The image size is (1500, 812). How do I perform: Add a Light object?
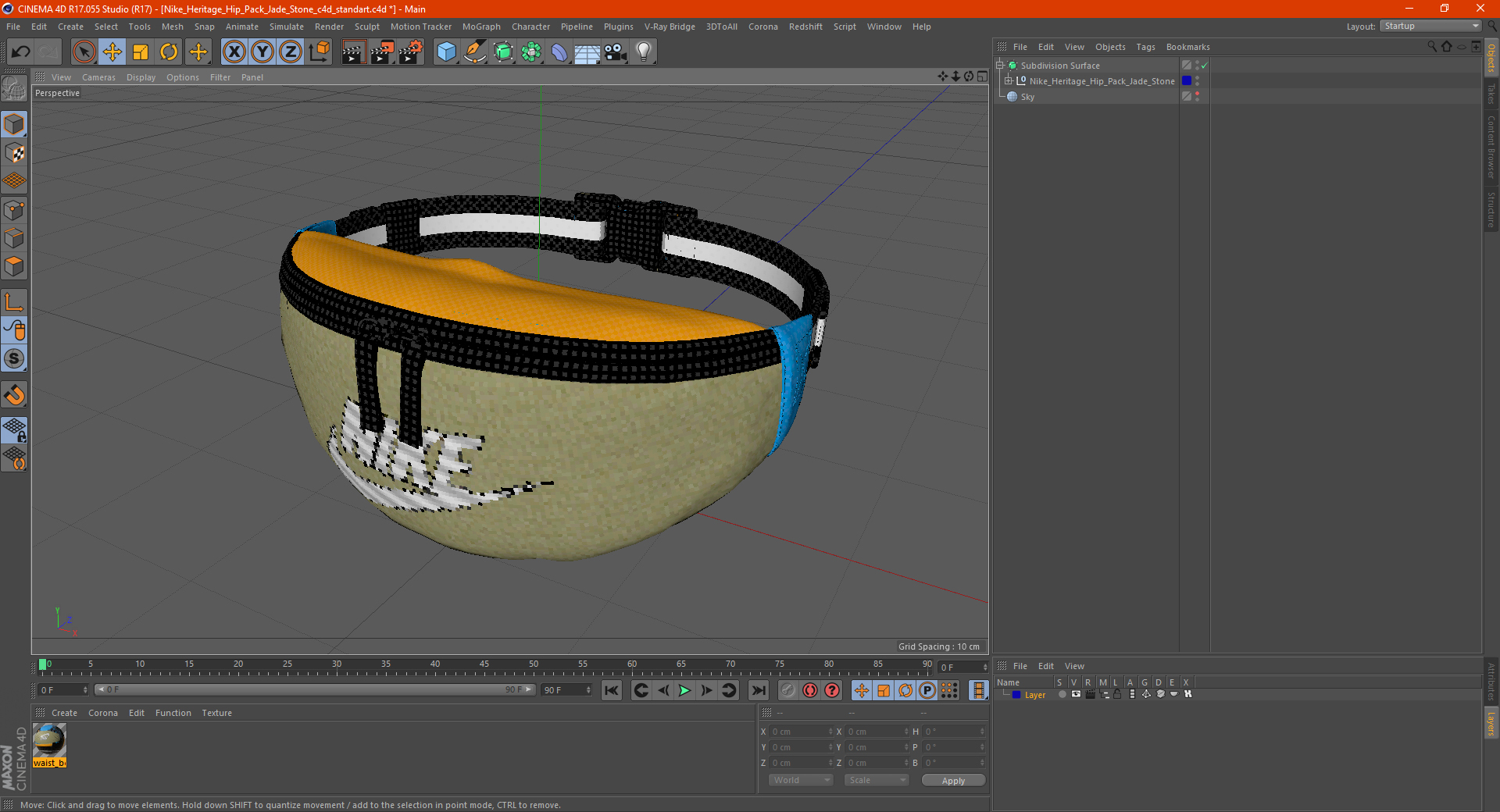pyautogui.click(x=644, y=52)
